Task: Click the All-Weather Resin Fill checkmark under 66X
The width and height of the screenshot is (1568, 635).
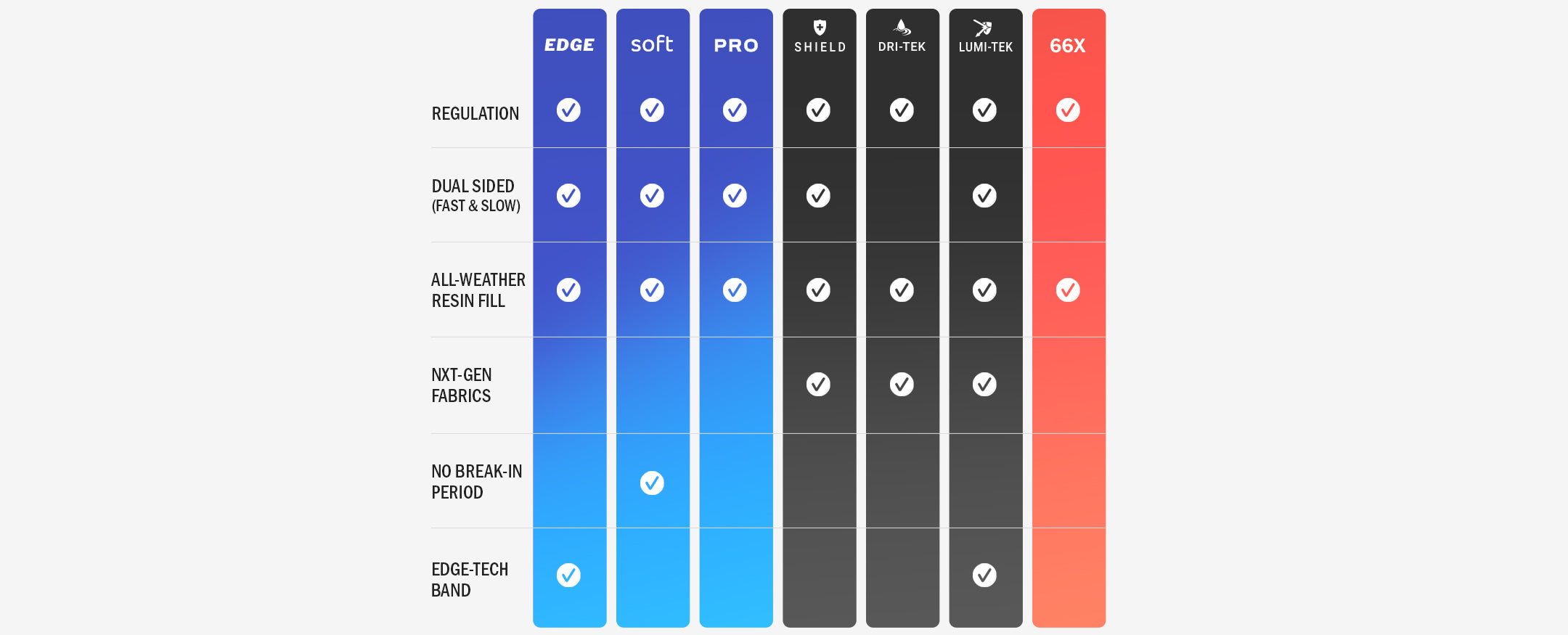Action: [x=1068, y=290]
